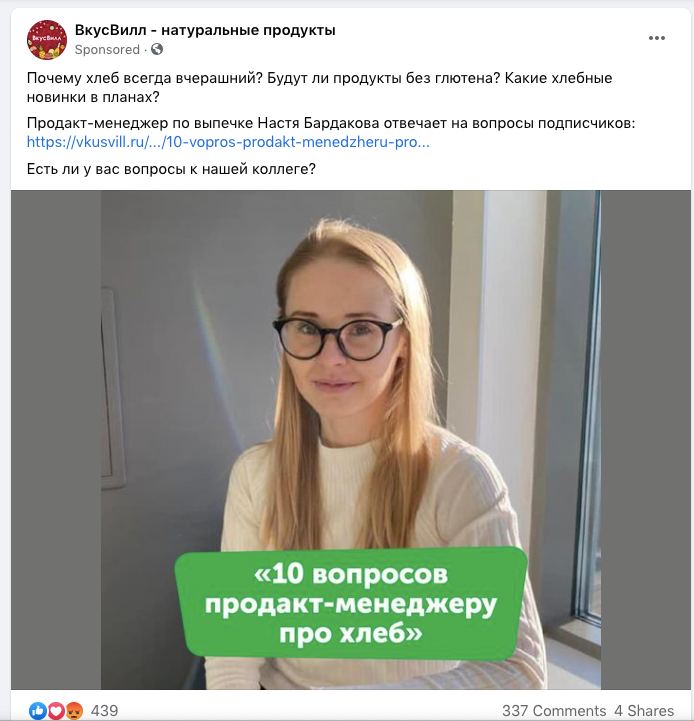
Task: Open the 337 Comments section
Action: pos(554,711)
